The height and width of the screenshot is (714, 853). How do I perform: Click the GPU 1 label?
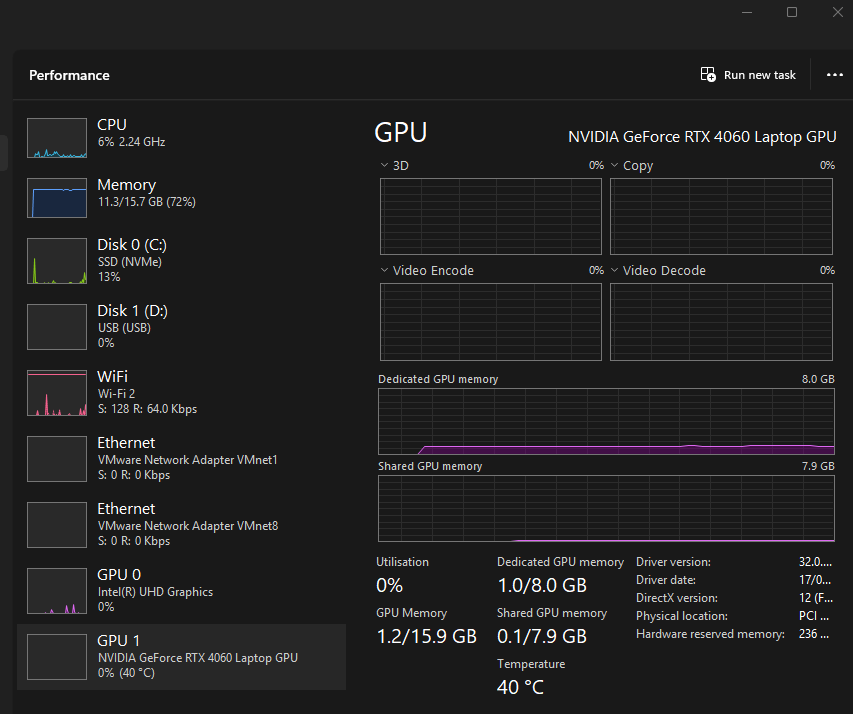coord(119,641)
